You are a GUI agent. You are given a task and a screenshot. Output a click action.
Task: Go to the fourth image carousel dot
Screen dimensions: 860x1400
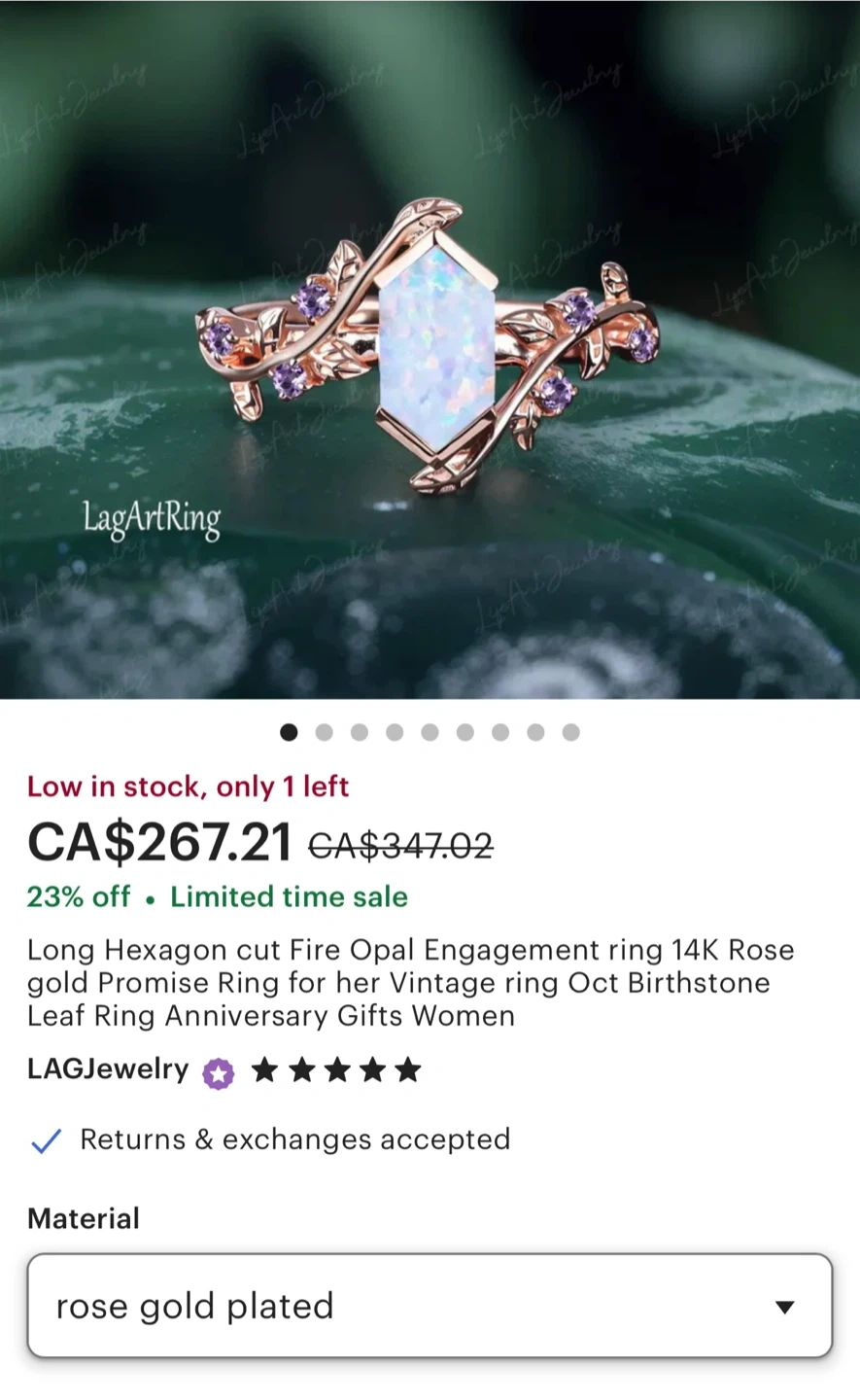(x=395, y=732)
